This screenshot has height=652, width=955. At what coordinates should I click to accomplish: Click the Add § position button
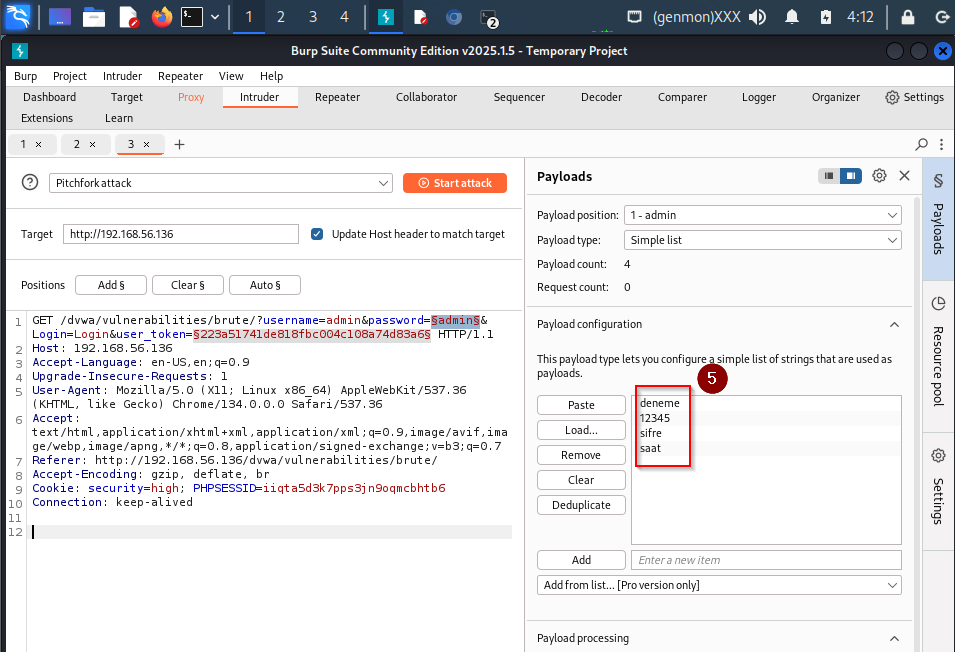pyautogui.click(x=111, y=285)
